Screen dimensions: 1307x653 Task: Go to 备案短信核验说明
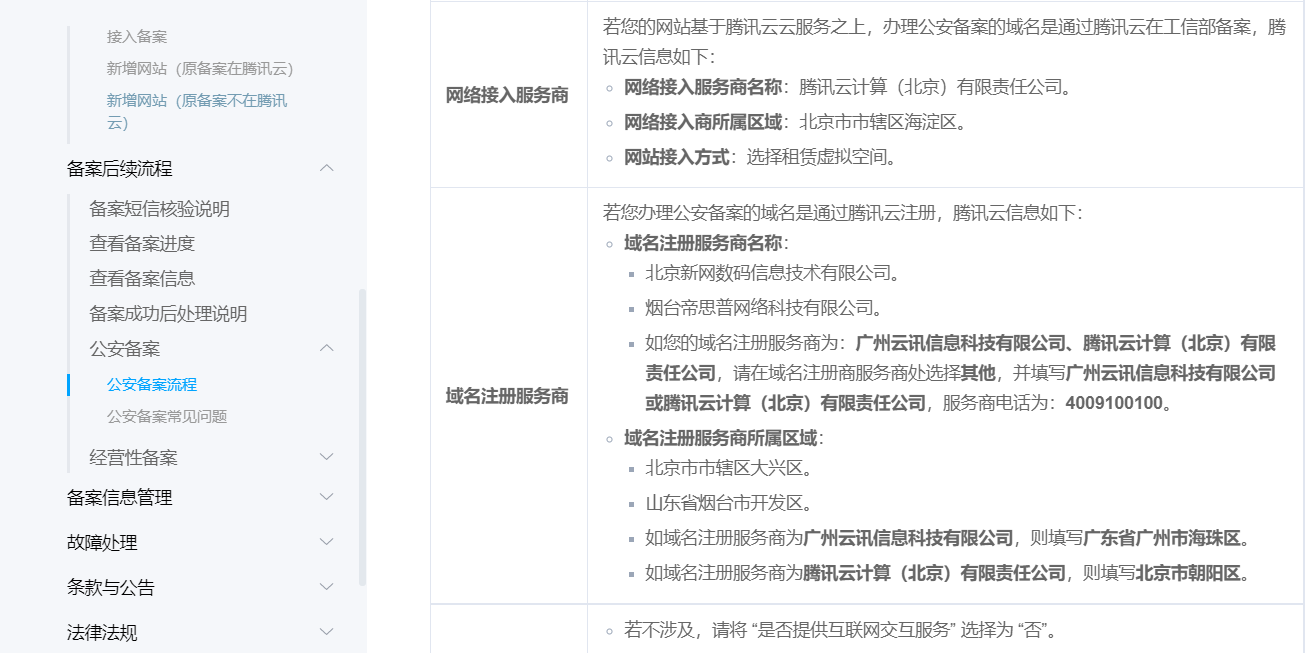click(x=160, y=209)
